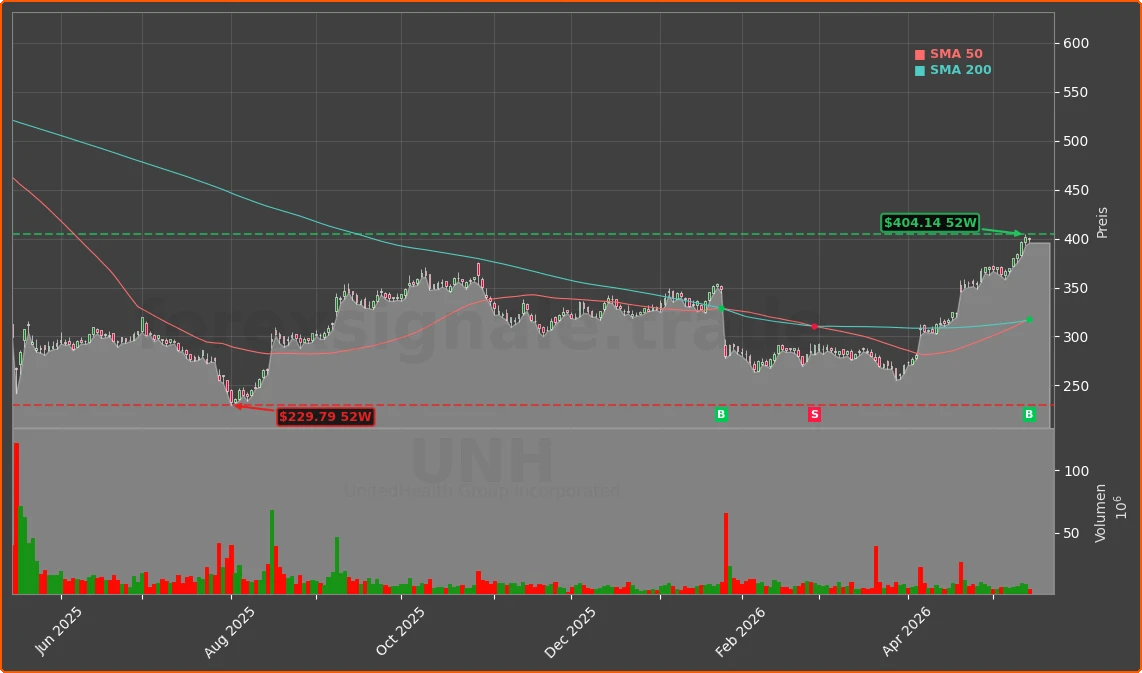Click the 300 price axis tick
1142x673 pixels.
tap(1076, 337)
